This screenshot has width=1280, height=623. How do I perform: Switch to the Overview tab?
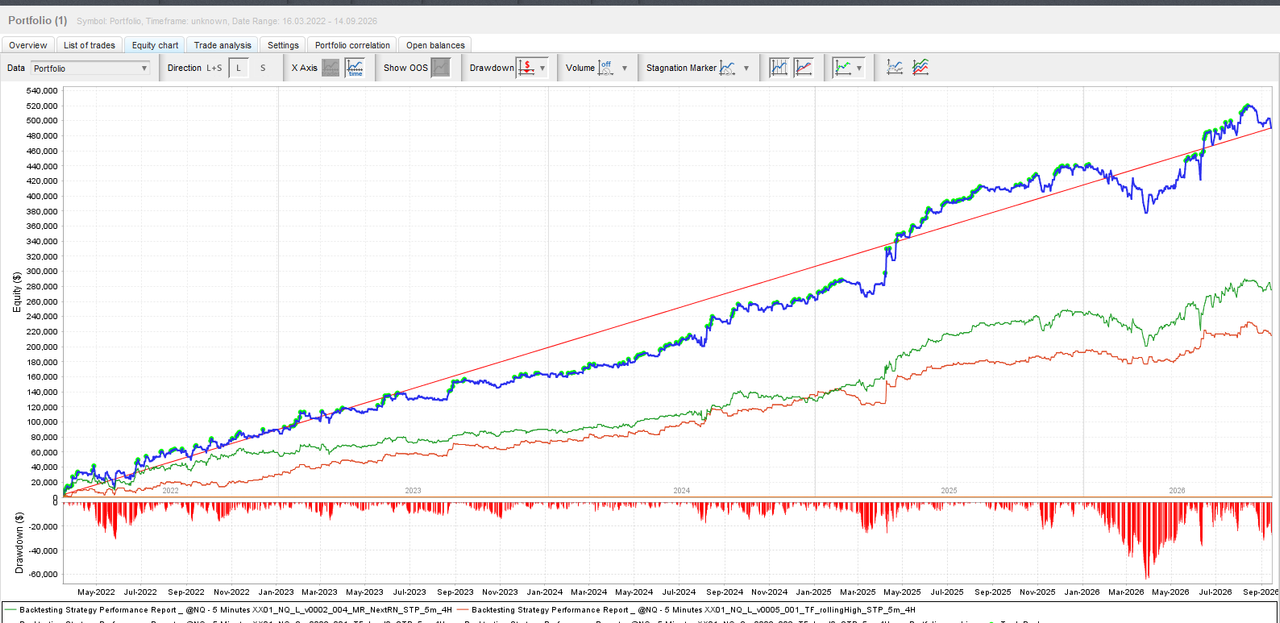28,45
